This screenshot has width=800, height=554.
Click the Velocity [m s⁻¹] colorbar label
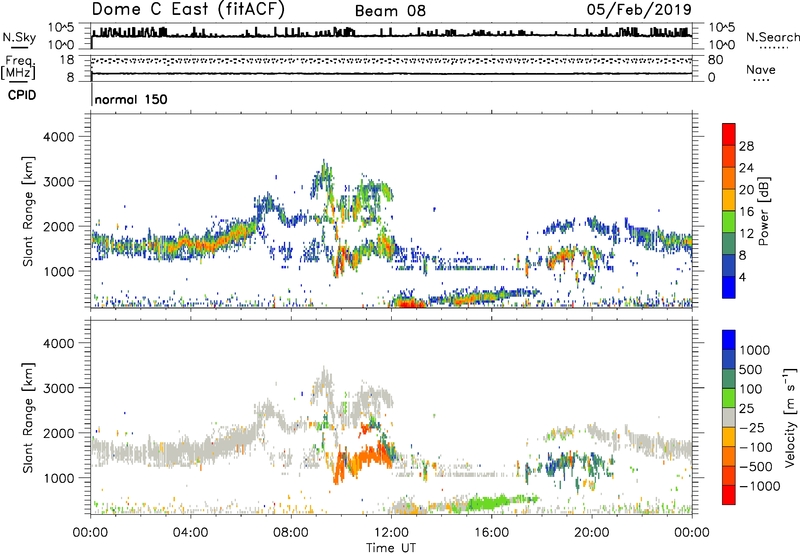pyautogui.click(x=790, y=417)
